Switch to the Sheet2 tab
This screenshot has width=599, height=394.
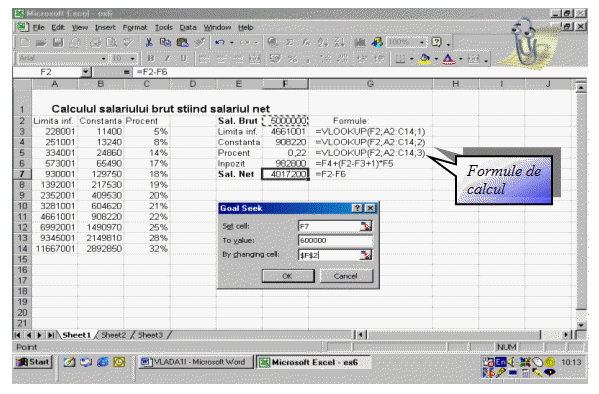tap(113, 335)
